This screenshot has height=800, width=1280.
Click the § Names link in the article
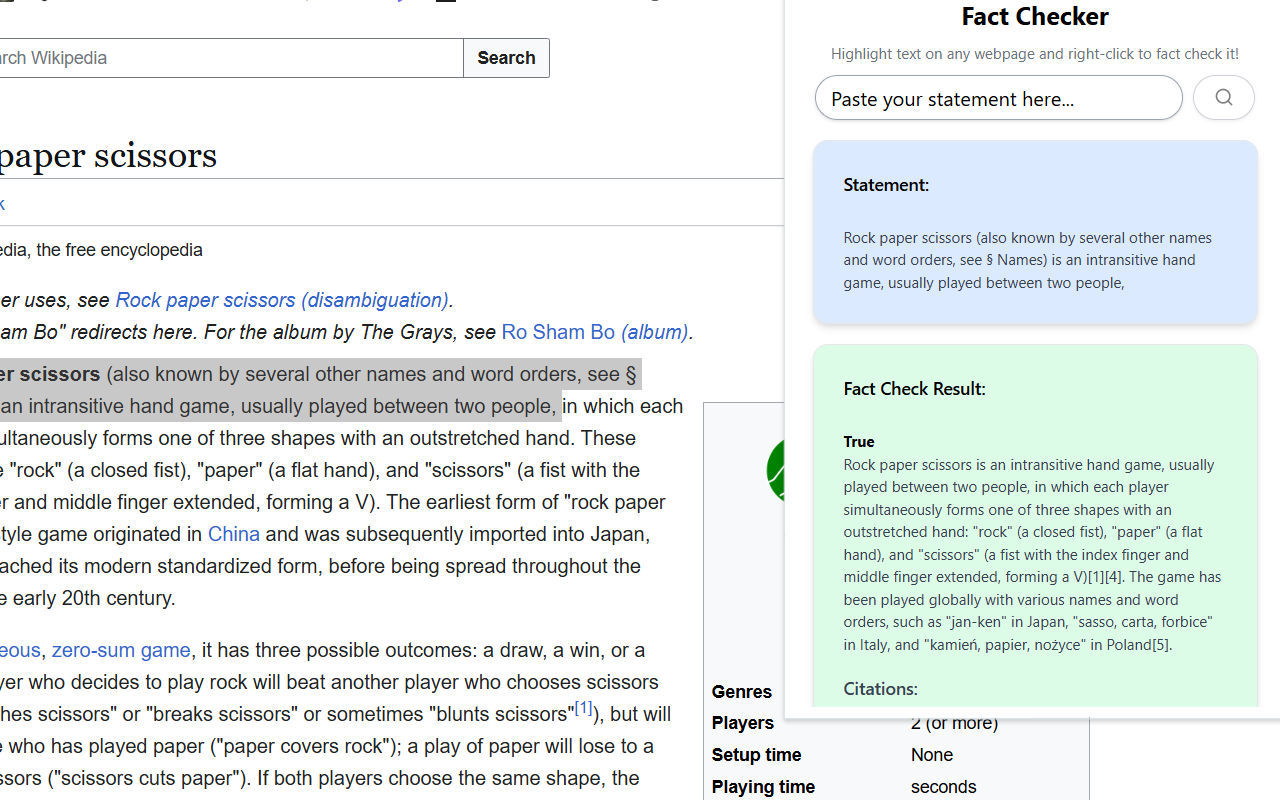[632, 373]
